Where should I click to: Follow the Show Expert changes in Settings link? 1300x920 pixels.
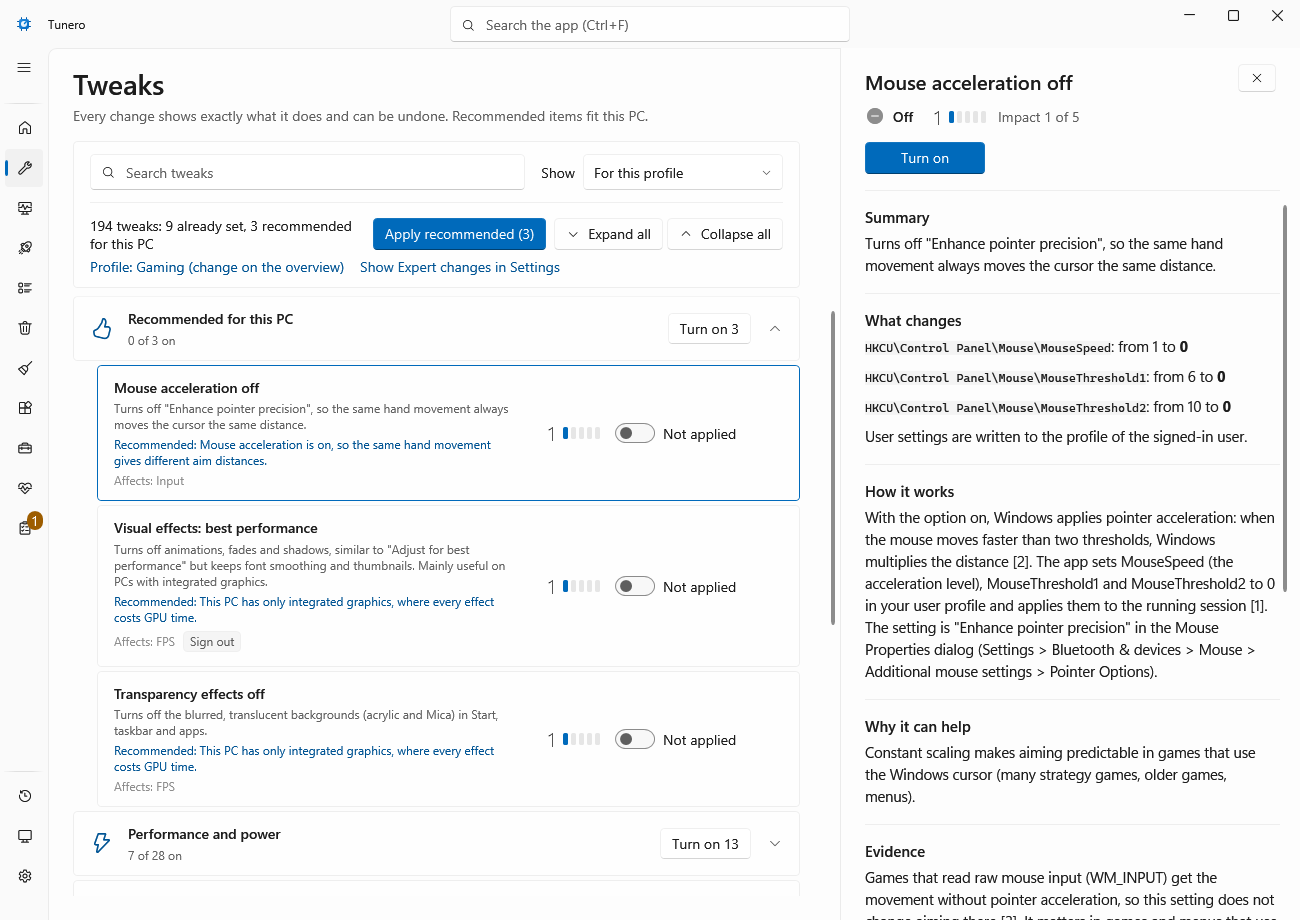tap(460, 267)
